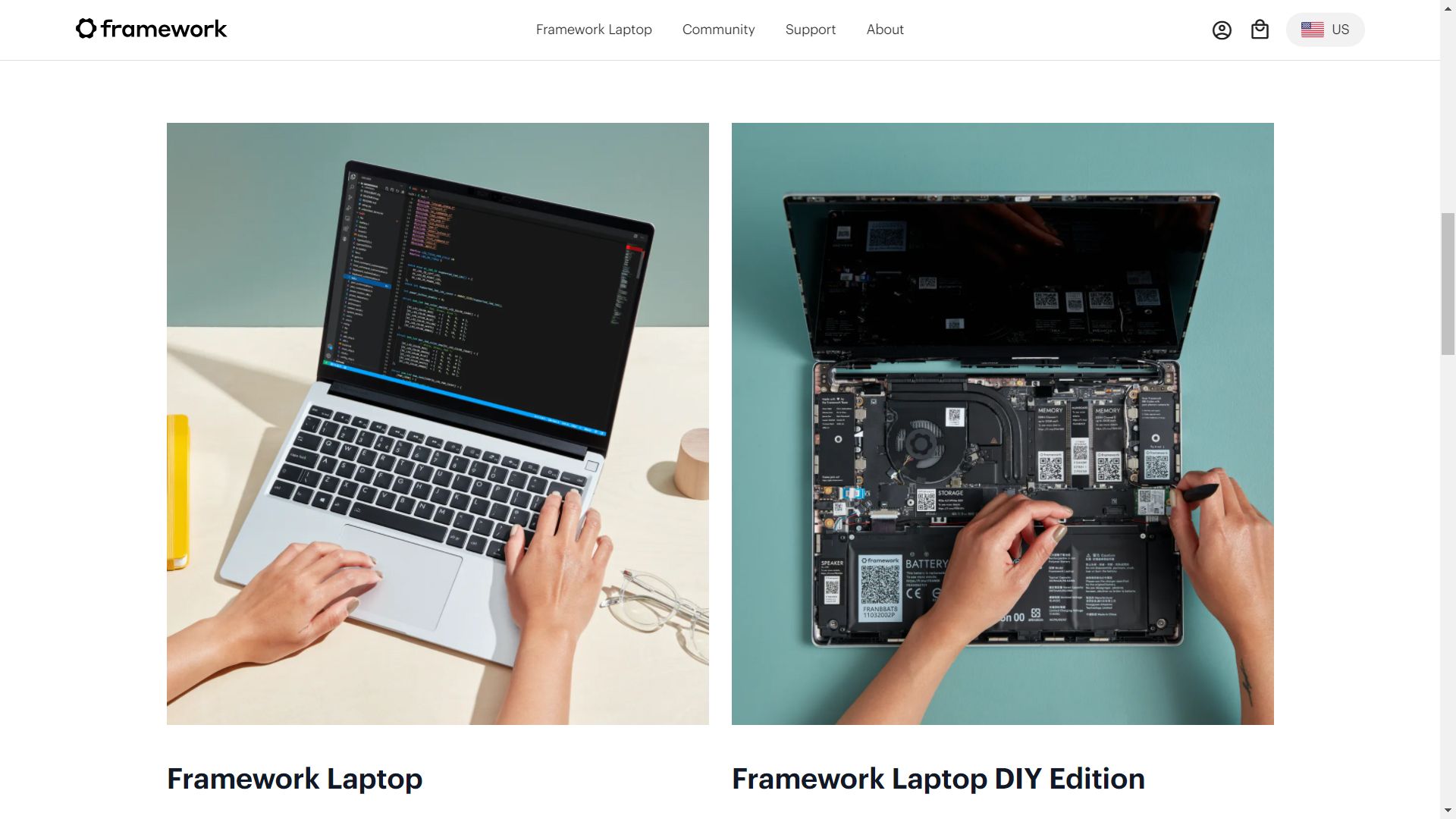Toggle the region selector dropdown

[1324, 29]
